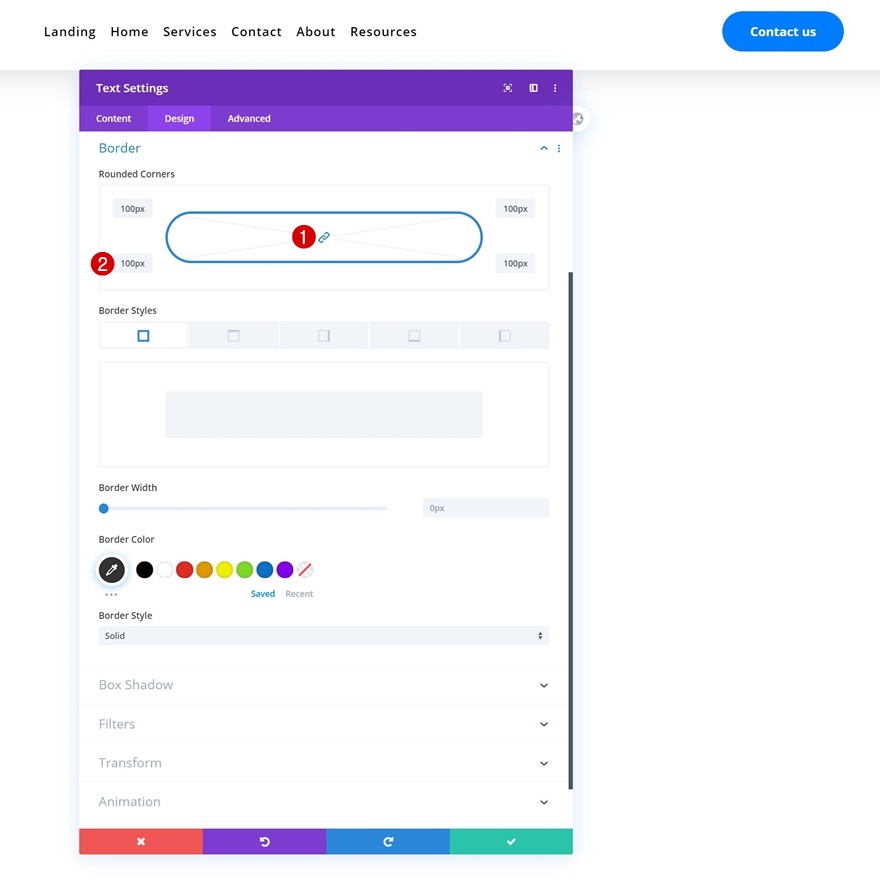
Task: Open the border color eyedropper picker
Action: 112,570
